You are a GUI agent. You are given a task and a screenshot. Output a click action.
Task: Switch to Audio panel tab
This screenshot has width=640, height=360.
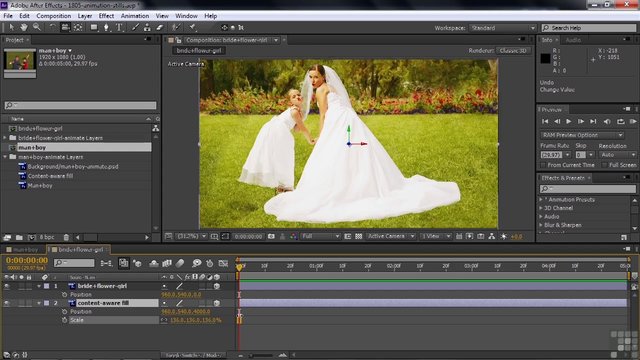[573, 40]
